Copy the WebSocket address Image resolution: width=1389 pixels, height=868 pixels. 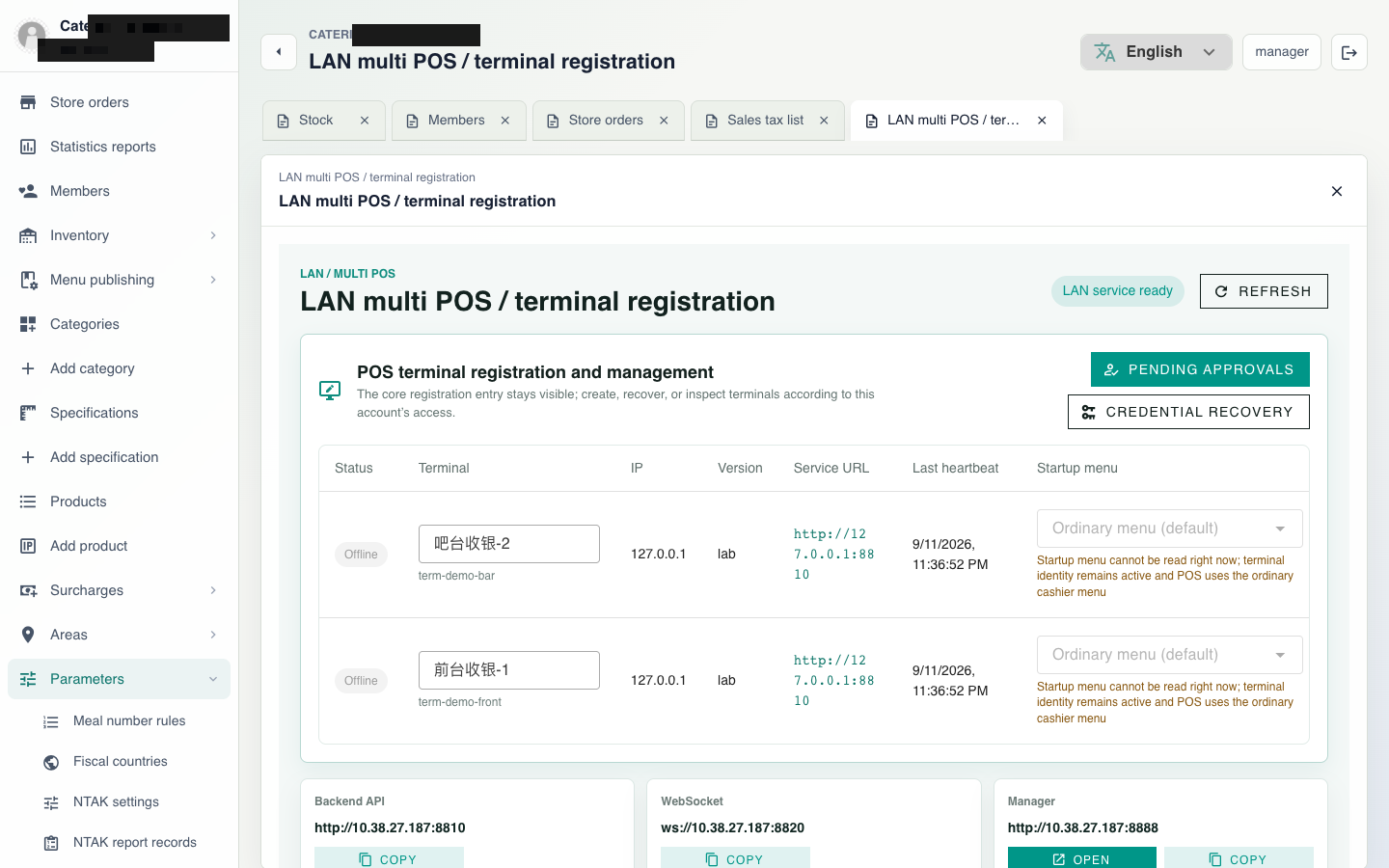coord(735,858)
